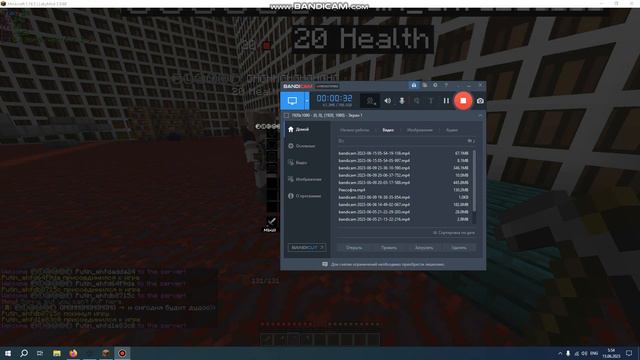Open the sort by date option
Image resolution: width=640 pixels, height=360 pixels.
pos(454,233)
